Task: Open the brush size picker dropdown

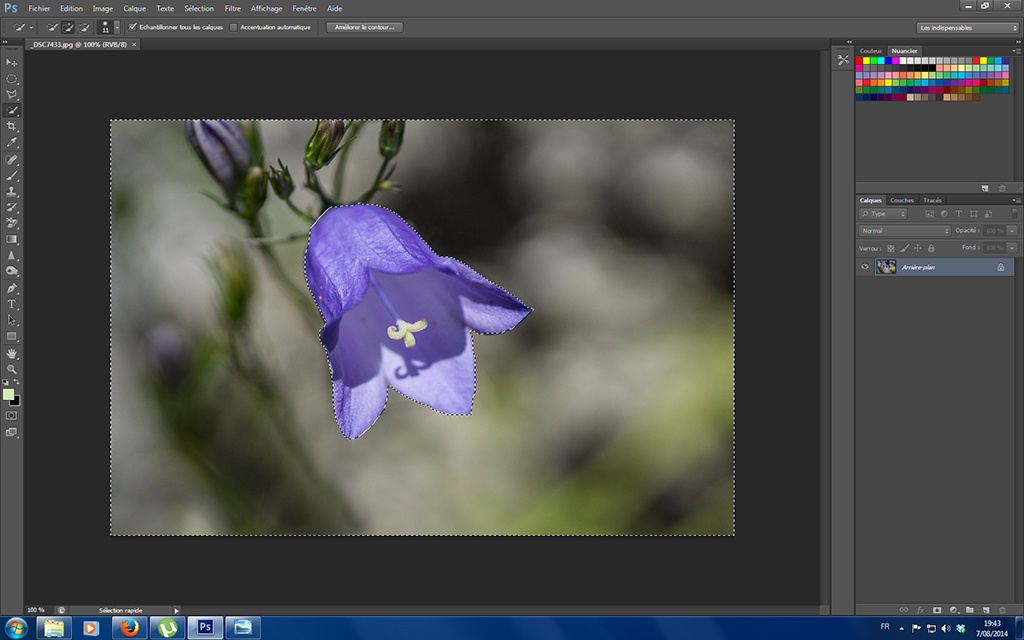Action: point(117,27)
